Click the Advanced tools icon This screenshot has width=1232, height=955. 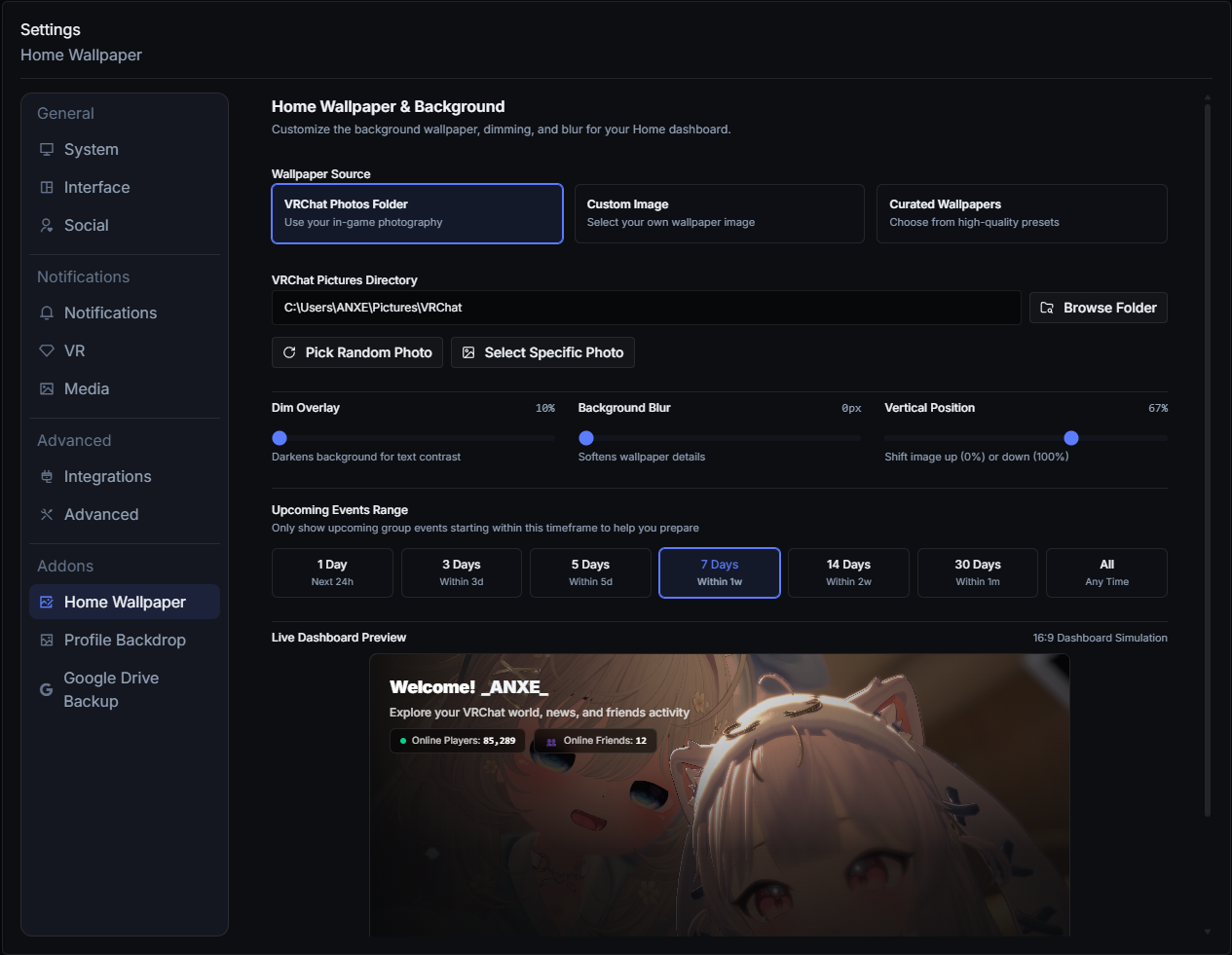pos(47,514)
